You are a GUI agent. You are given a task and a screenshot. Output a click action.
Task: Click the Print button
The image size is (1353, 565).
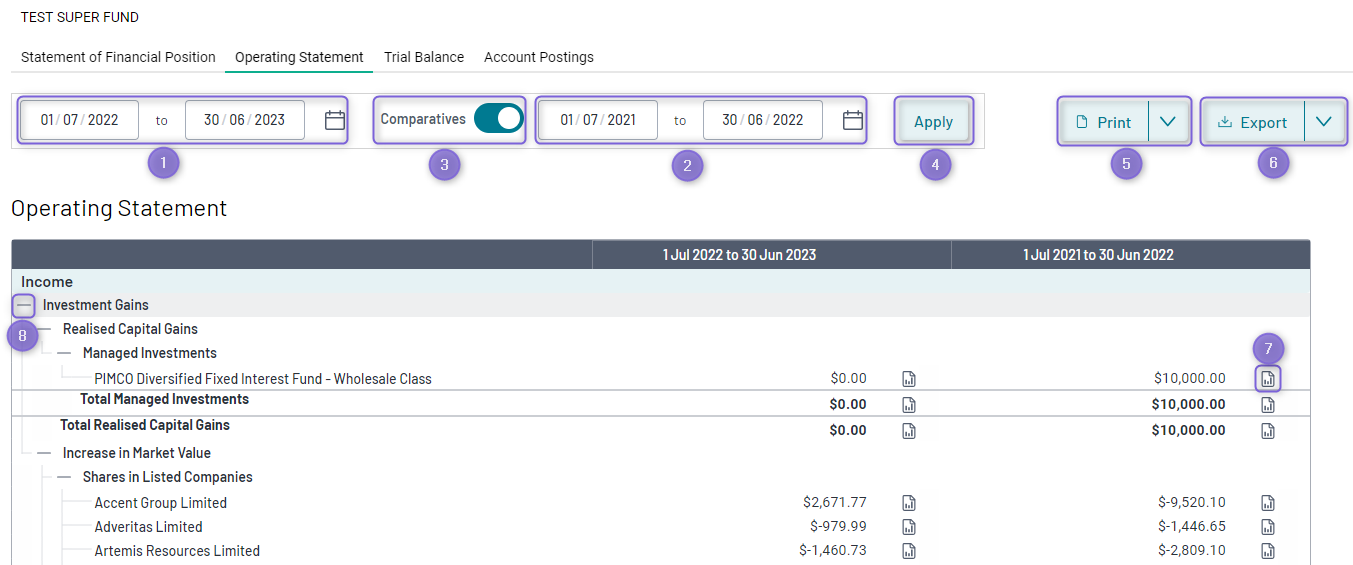click(1104, 122)
